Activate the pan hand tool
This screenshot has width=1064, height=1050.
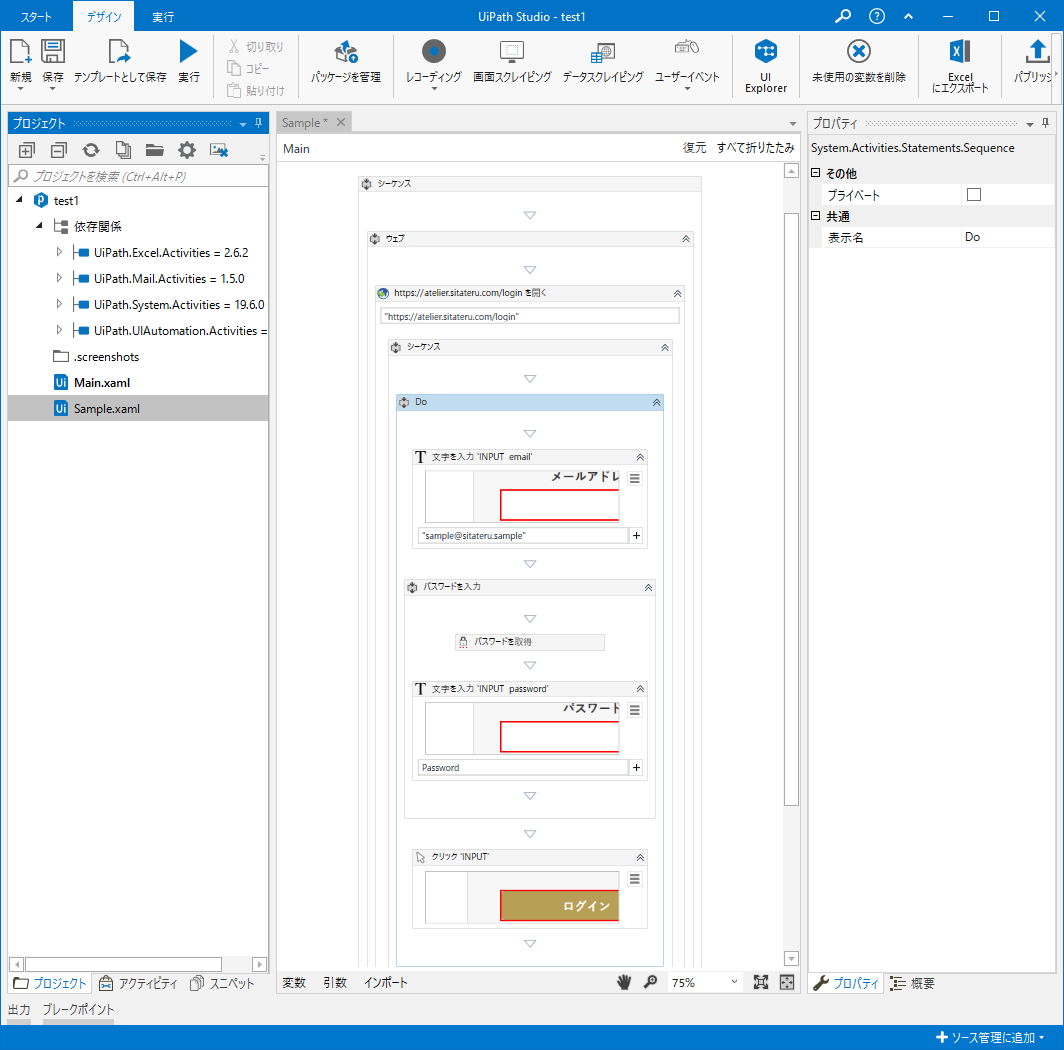coord(624,982)
